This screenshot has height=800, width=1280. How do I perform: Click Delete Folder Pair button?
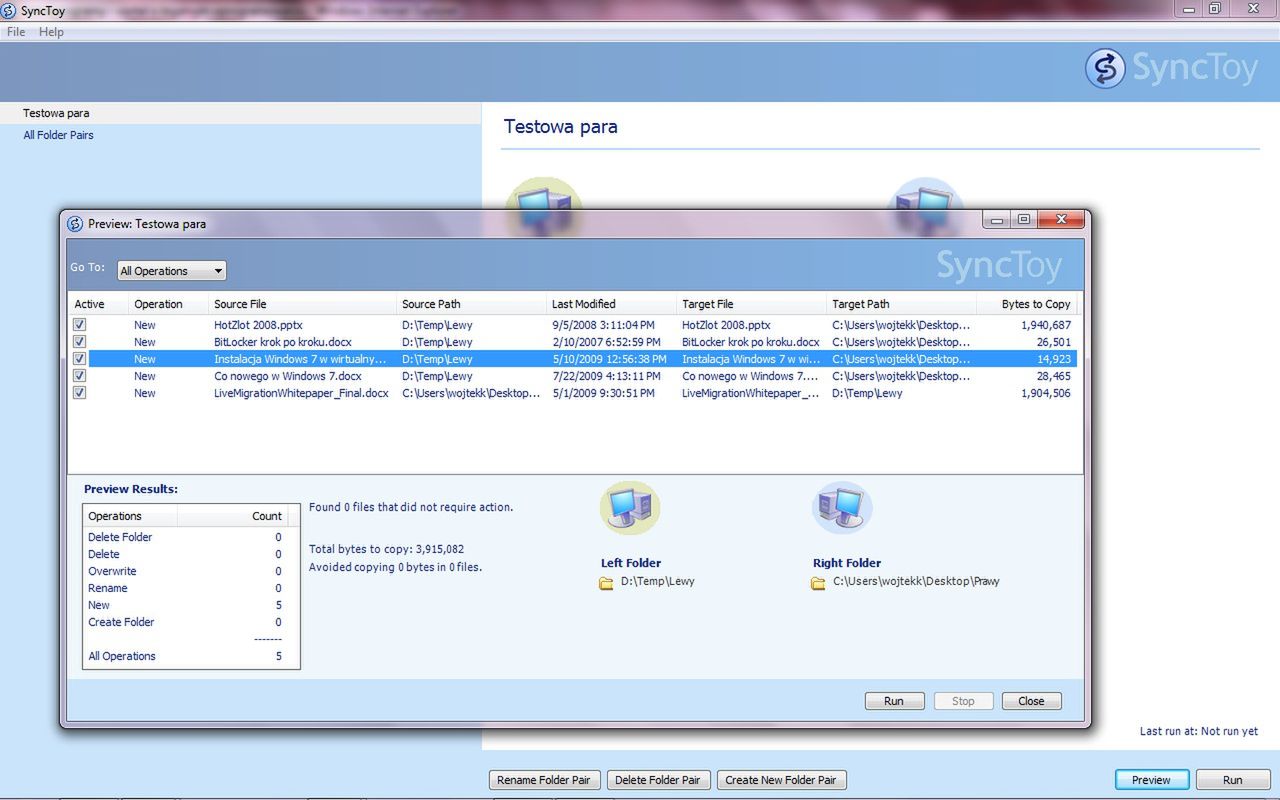click(x=657, y=780)
